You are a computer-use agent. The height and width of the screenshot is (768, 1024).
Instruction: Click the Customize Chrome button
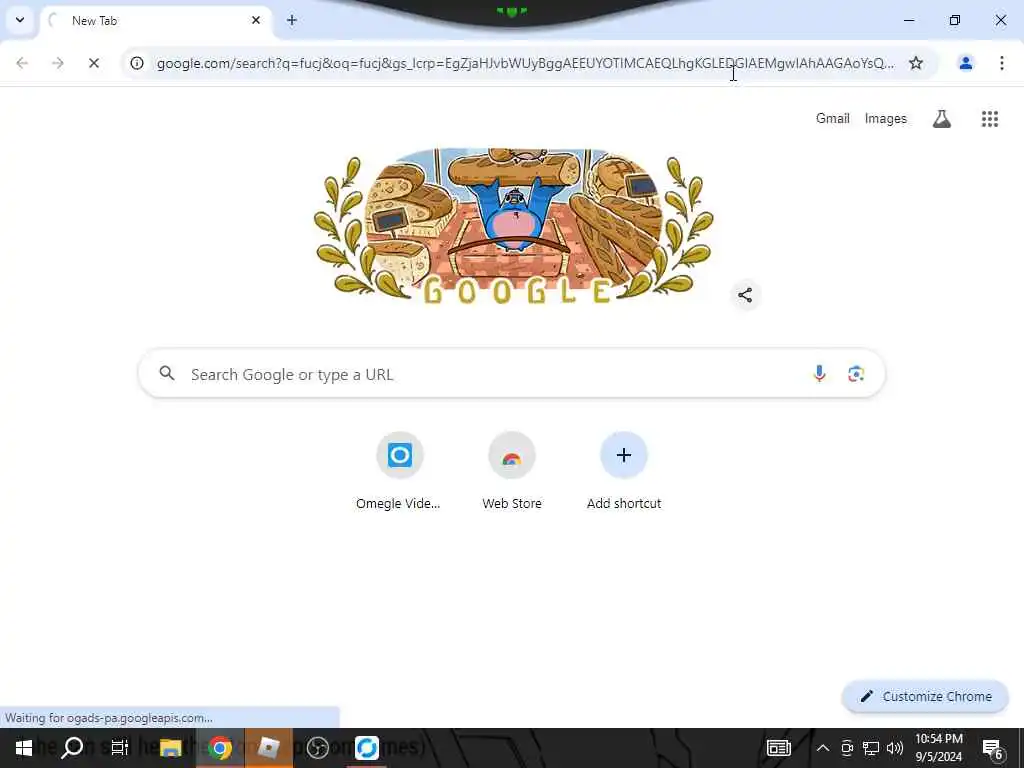pos(925,696)
